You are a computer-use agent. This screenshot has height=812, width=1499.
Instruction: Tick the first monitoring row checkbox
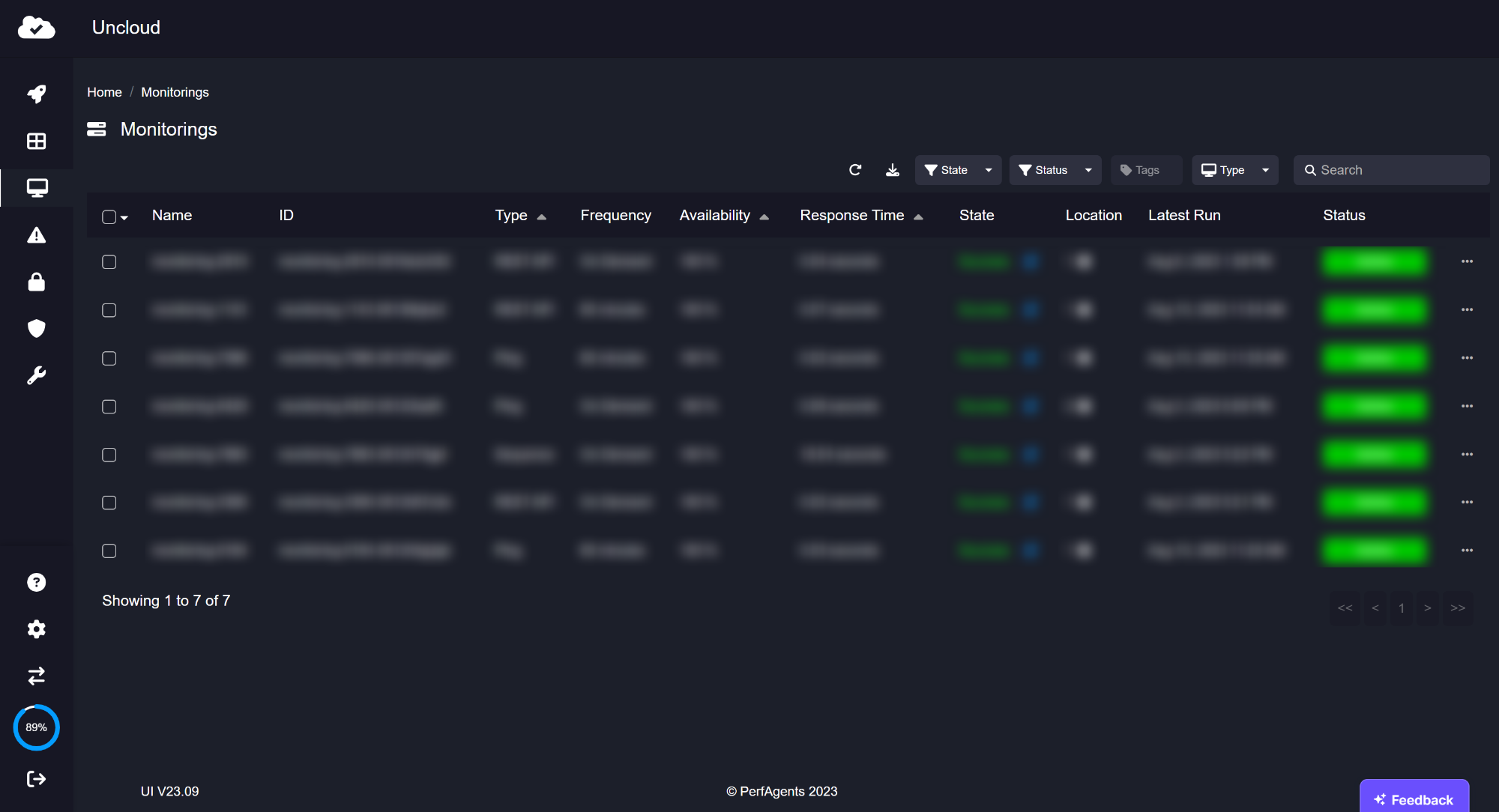[109, 262]
